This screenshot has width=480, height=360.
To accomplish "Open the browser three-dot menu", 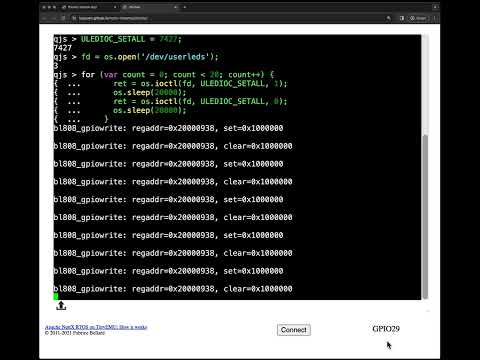I will coord(435,18).
